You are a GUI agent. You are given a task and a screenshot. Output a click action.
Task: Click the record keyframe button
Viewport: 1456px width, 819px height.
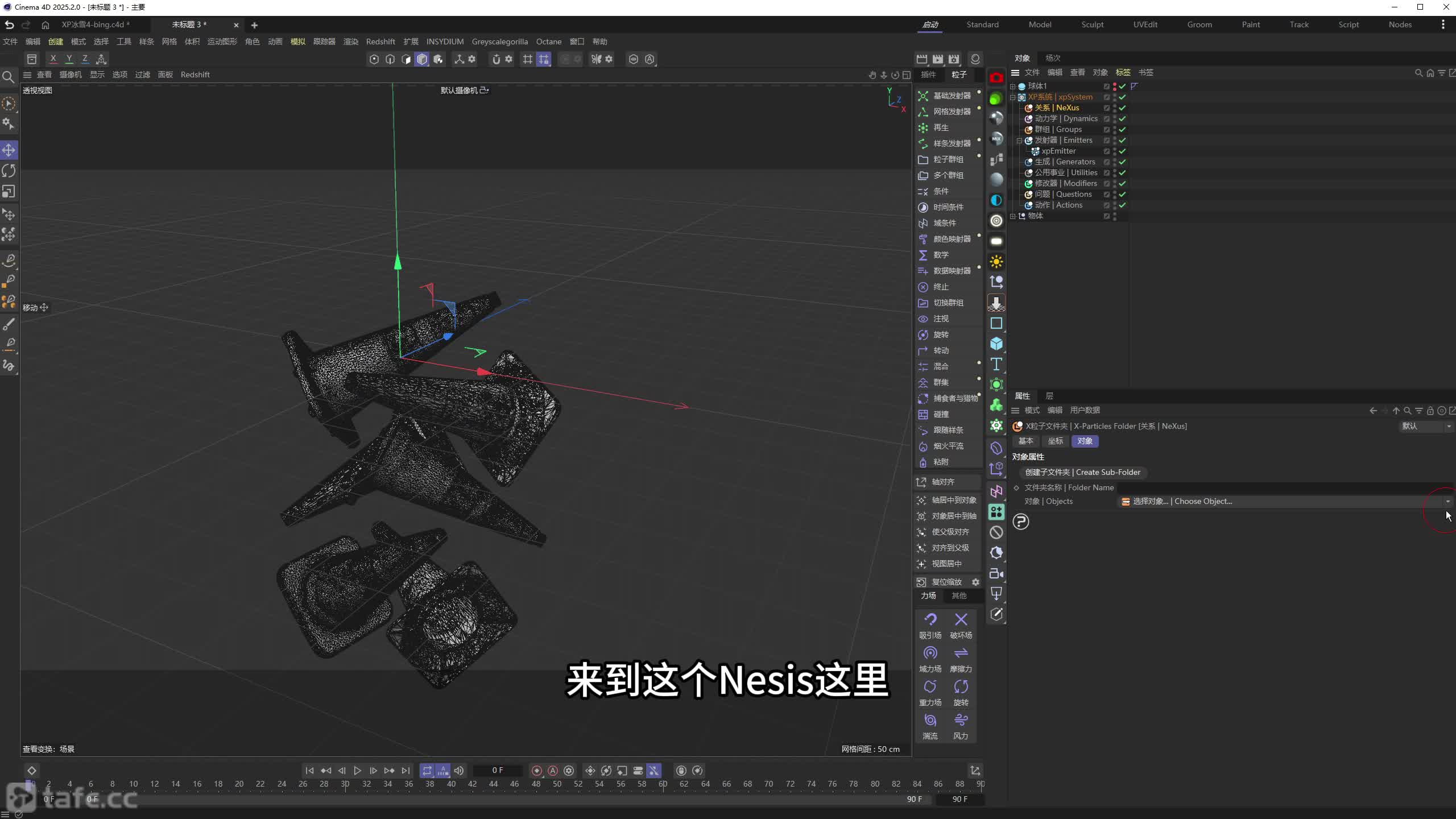point(536,771)
